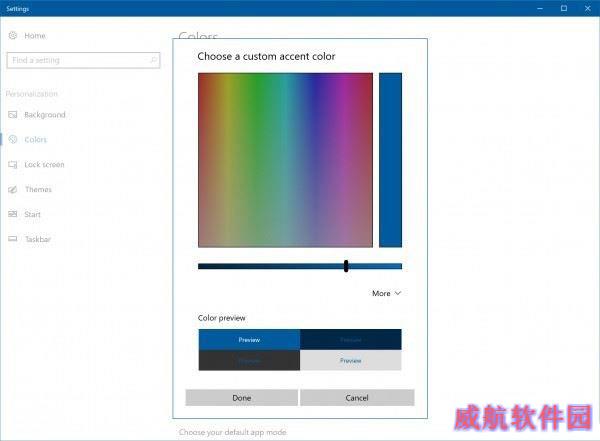The width and height of the screenshot is (600, 441).
Task: Click the Colors palette icon
Action: pyautogui.click(x=13, y=139)
